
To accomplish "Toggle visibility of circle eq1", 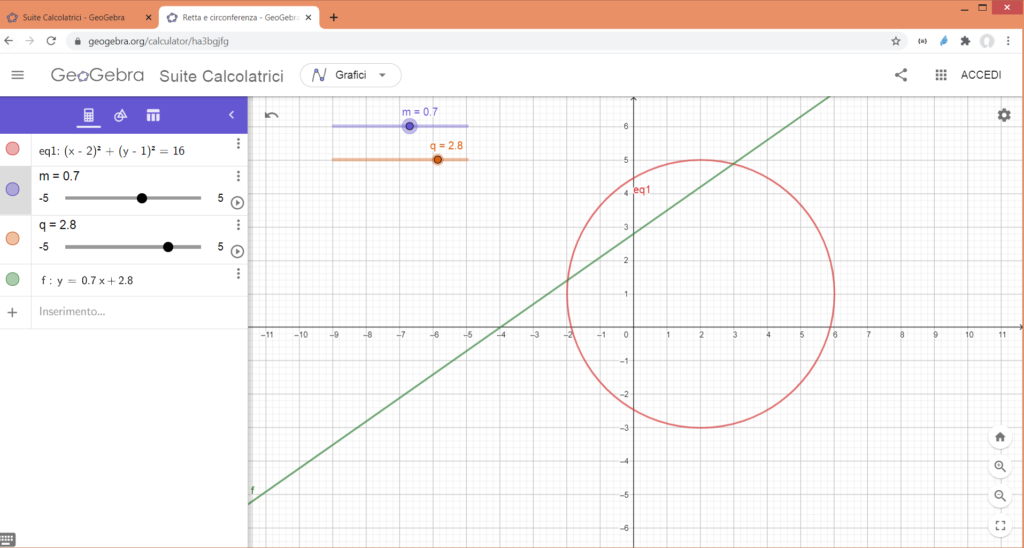I will point(12,149).
